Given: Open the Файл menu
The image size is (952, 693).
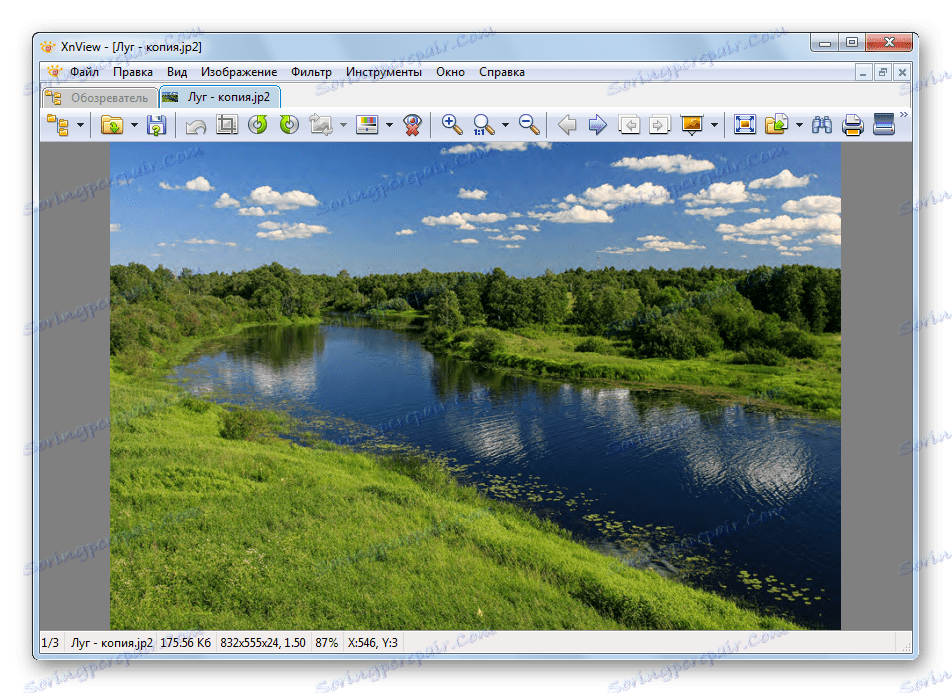Looking at the screenshot, I should pos(84,72).
